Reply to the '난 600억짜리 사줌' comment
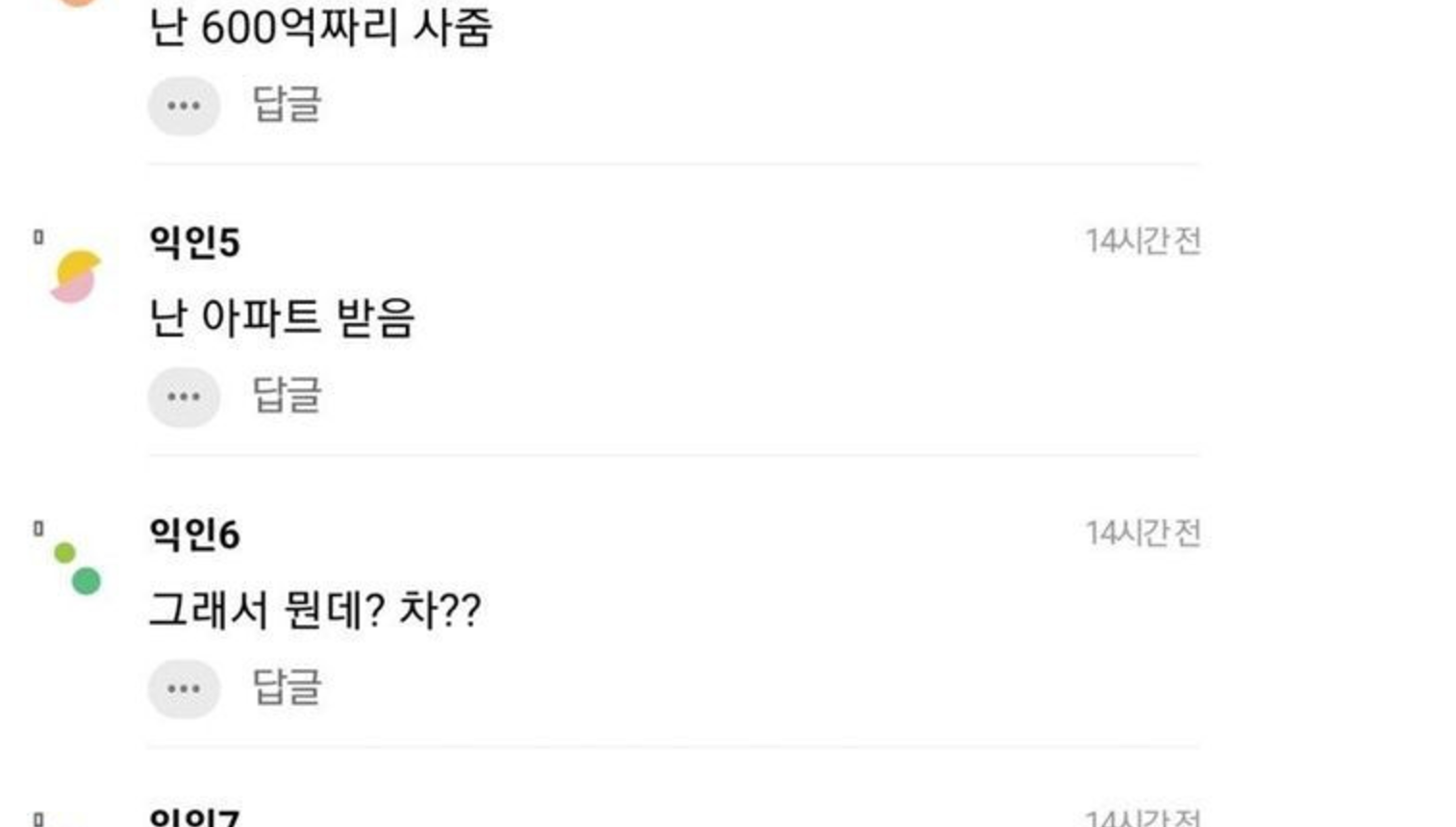This screenshot has height=827, width=1456. pyautogui.click(x=287, y=104)
